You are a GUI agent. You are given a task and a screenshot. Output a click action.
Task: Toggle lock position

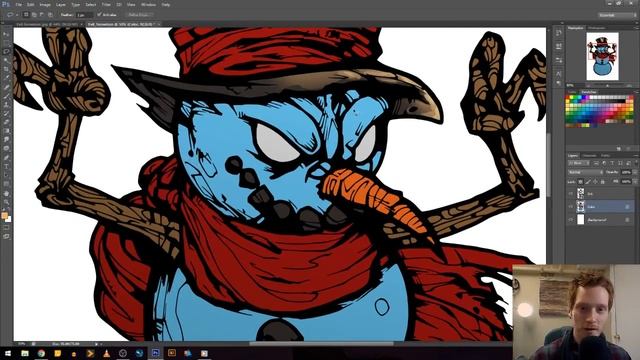pos(595,182)
